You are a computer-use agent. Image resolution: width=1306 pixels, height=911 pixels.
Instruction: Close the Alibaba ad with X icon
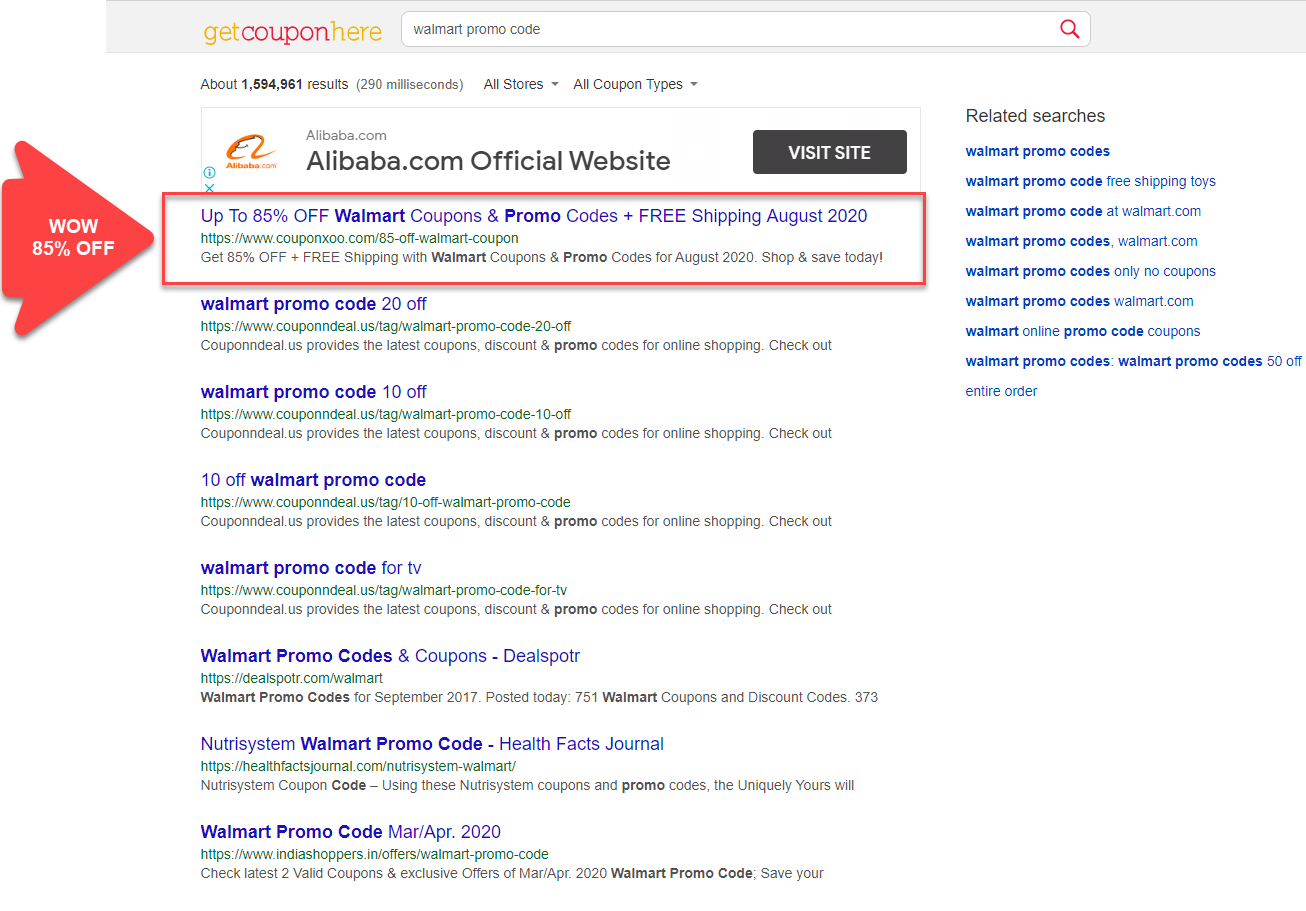[209, 187]
